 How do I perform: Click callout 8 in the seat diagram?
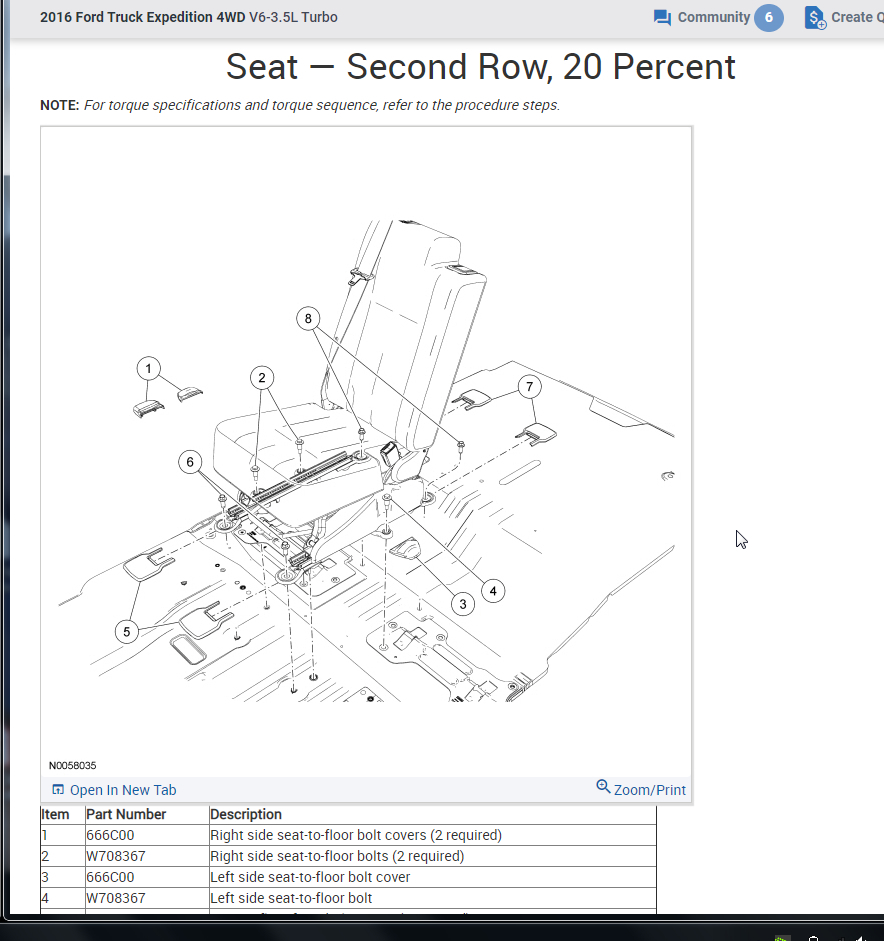308,319
